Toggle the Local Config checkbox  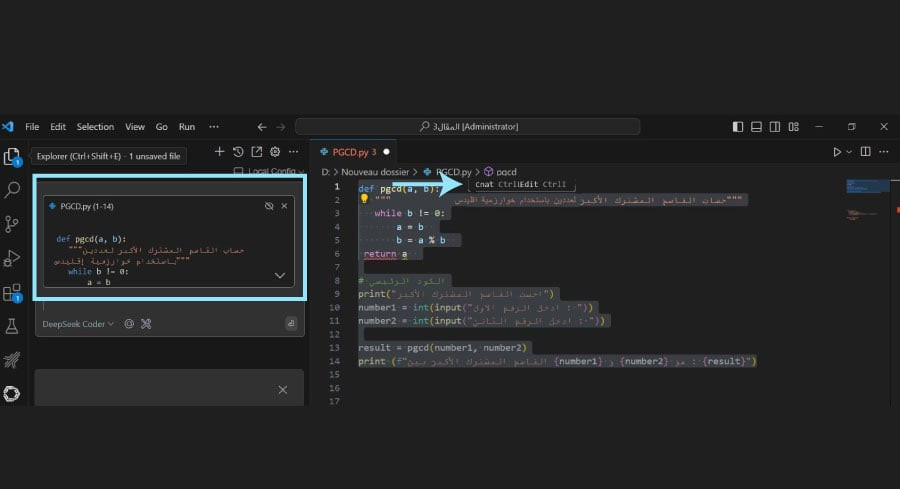(x=238, y=171)
